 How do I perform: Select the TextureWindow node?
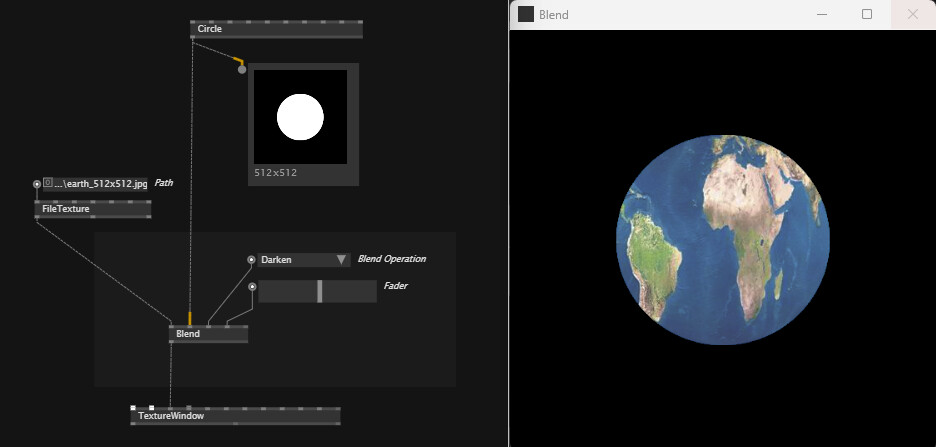235,416
